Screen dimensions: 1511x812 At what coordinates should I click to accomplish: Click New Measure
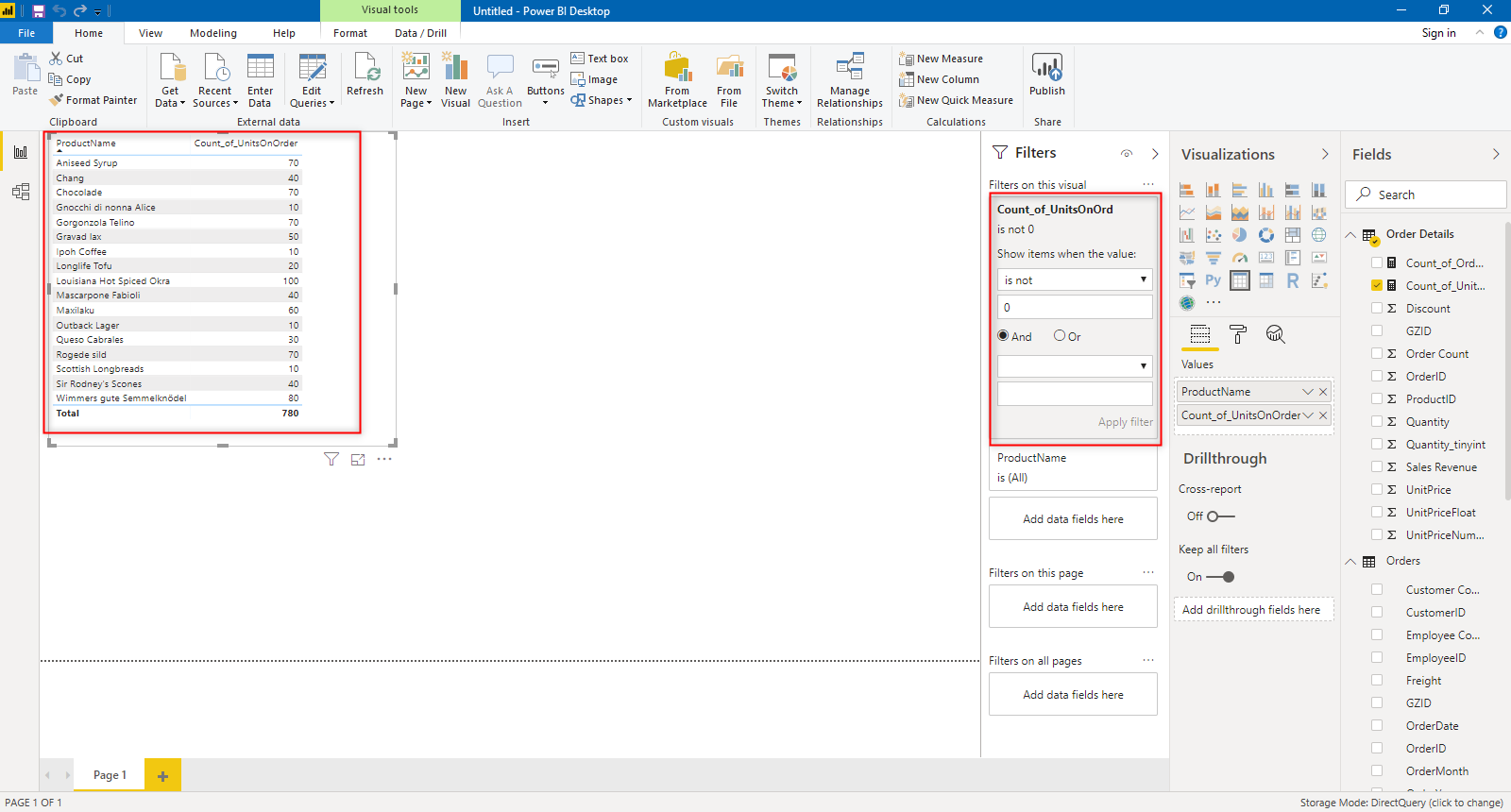click(942, 59)
